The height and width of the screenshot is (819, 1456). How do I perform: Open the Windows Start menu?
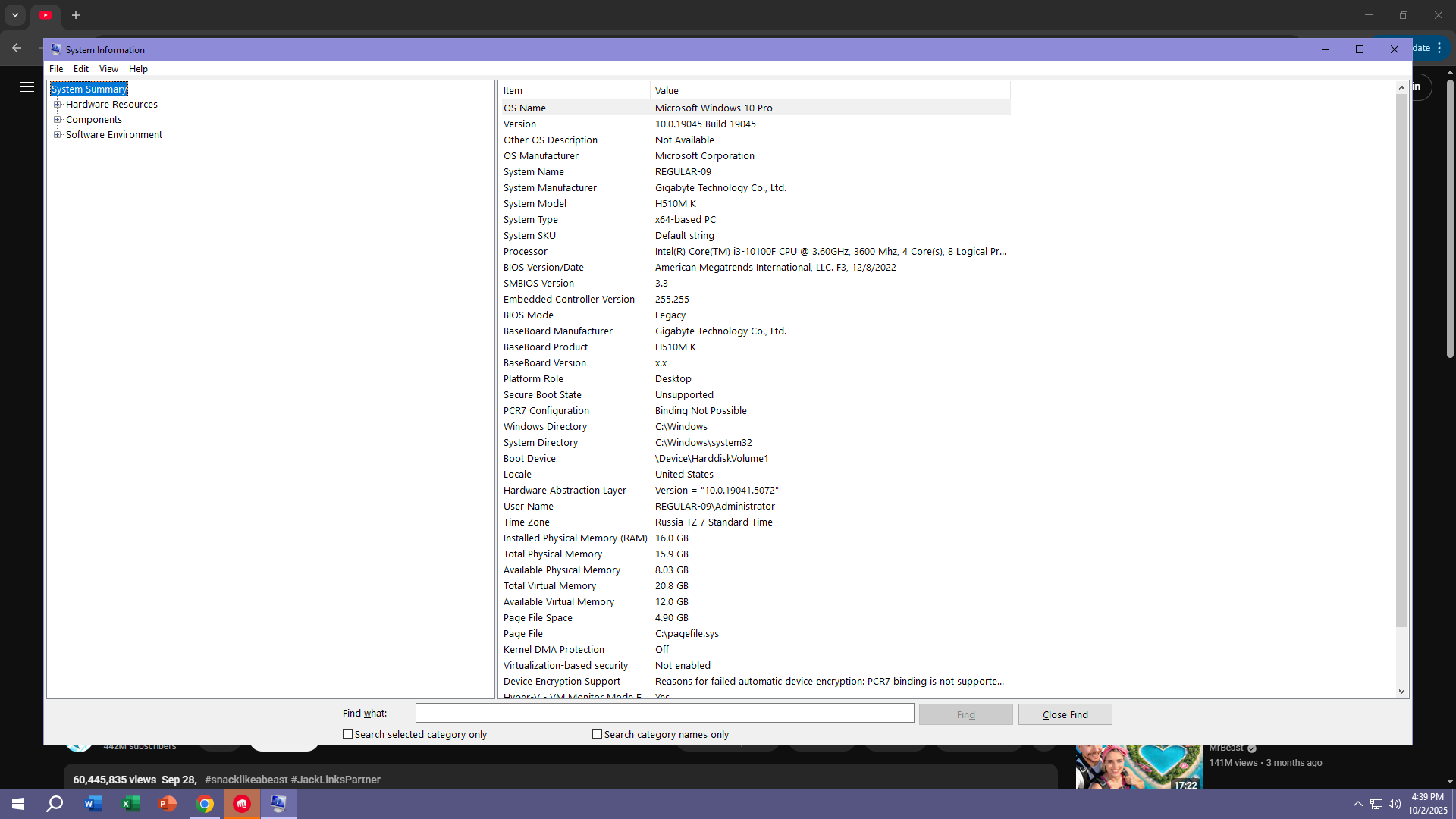[x=18, y=804]
